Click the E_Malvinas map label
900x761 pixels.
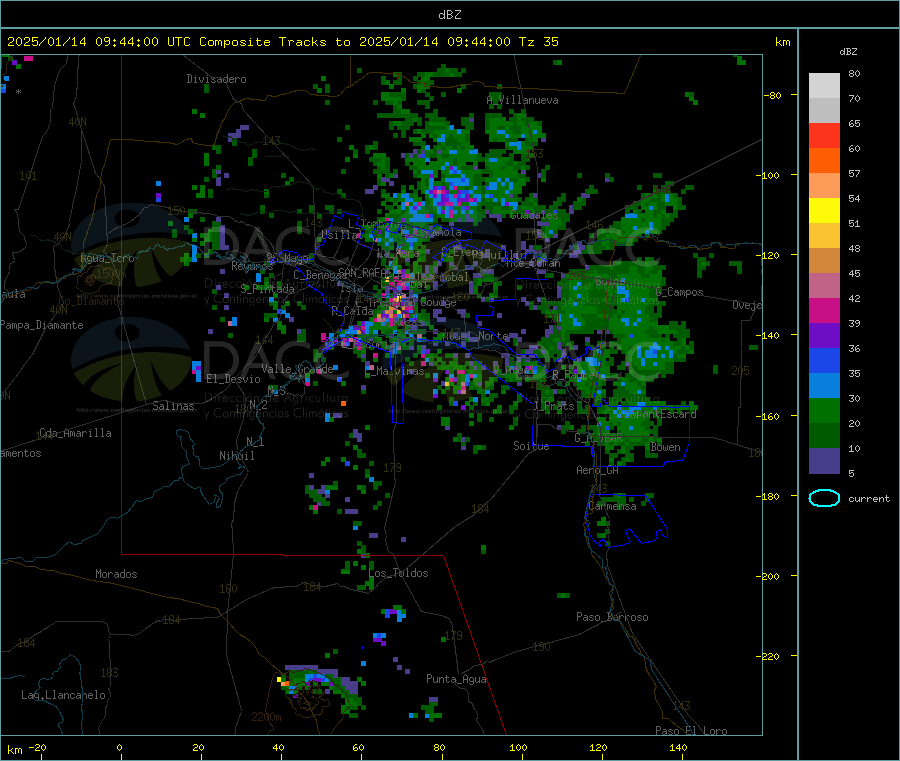[395, 371]
